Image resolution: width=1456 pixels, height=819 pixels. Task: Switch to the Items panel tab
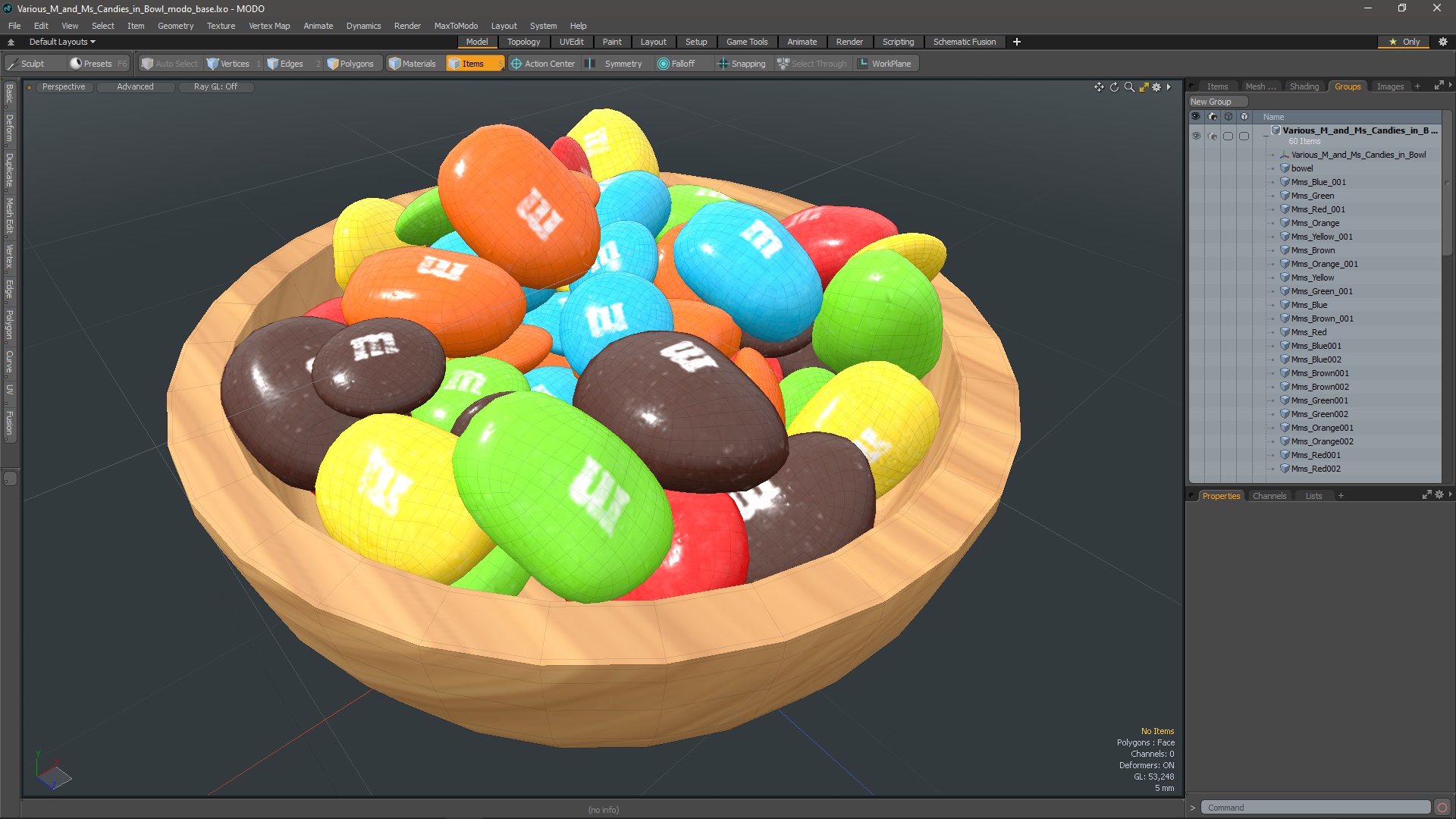[1217, 86]
